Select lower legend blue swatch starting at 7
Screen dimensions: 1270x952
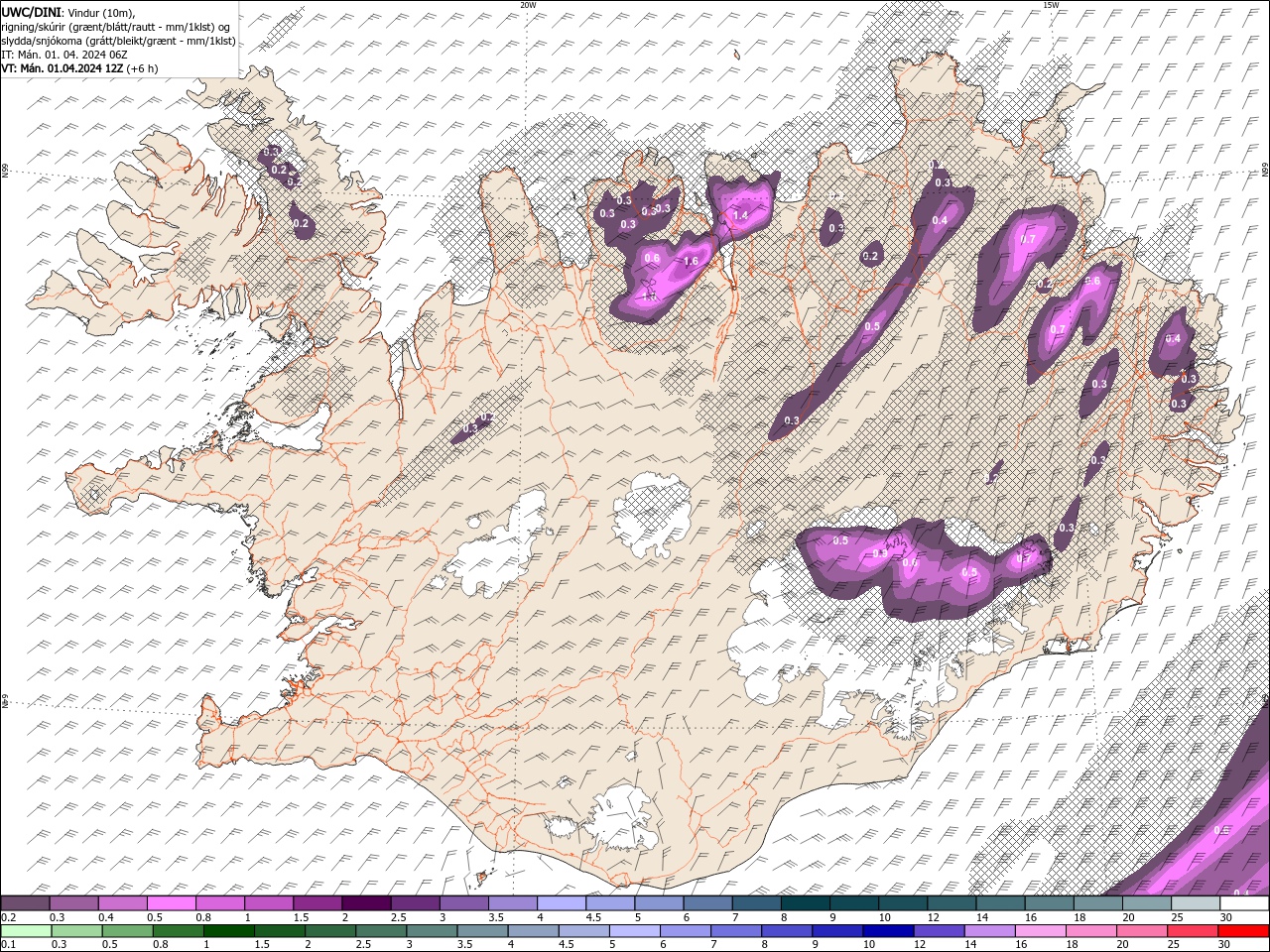click(x=735, y=931)
